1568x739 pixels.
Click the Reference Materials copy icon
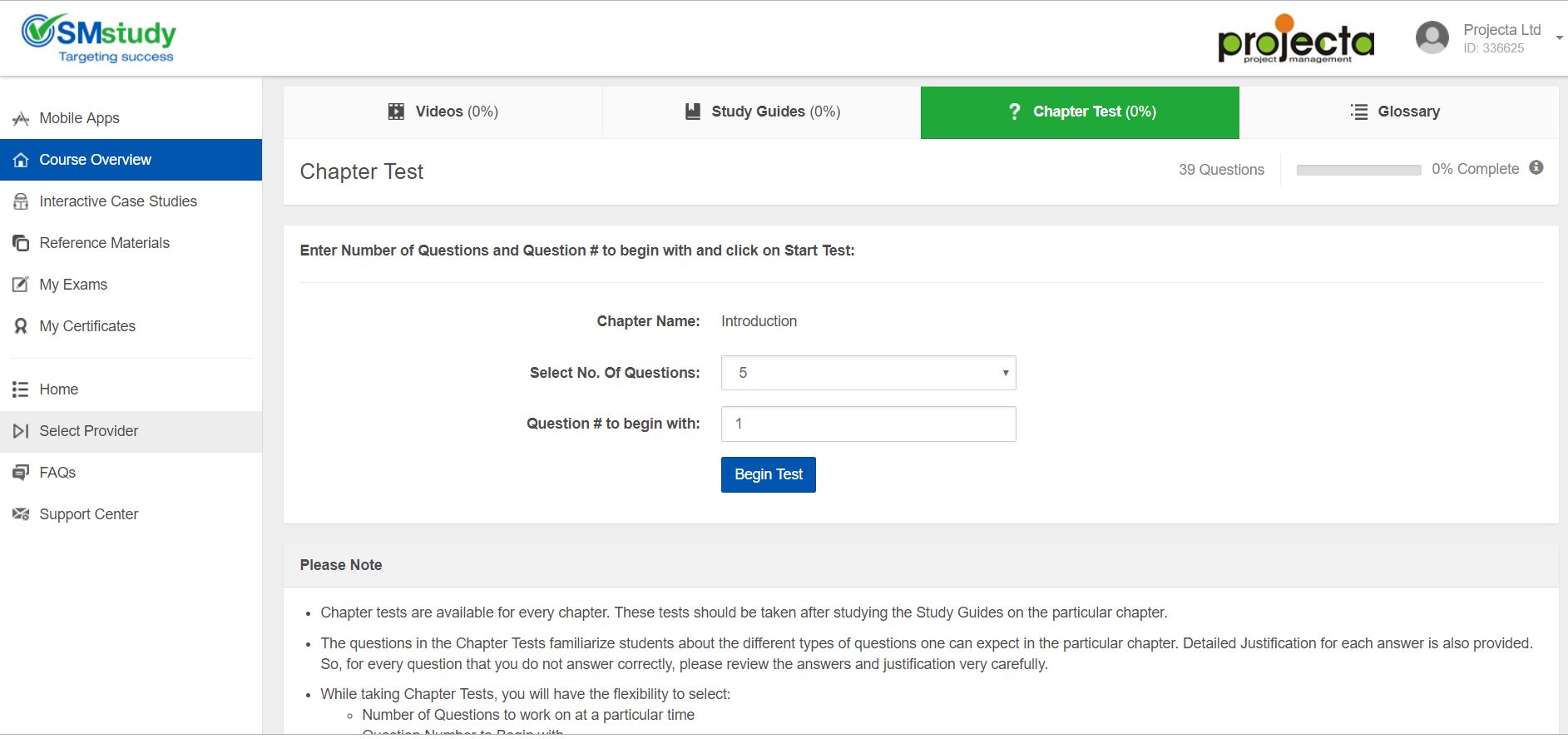tap(21, 243)
